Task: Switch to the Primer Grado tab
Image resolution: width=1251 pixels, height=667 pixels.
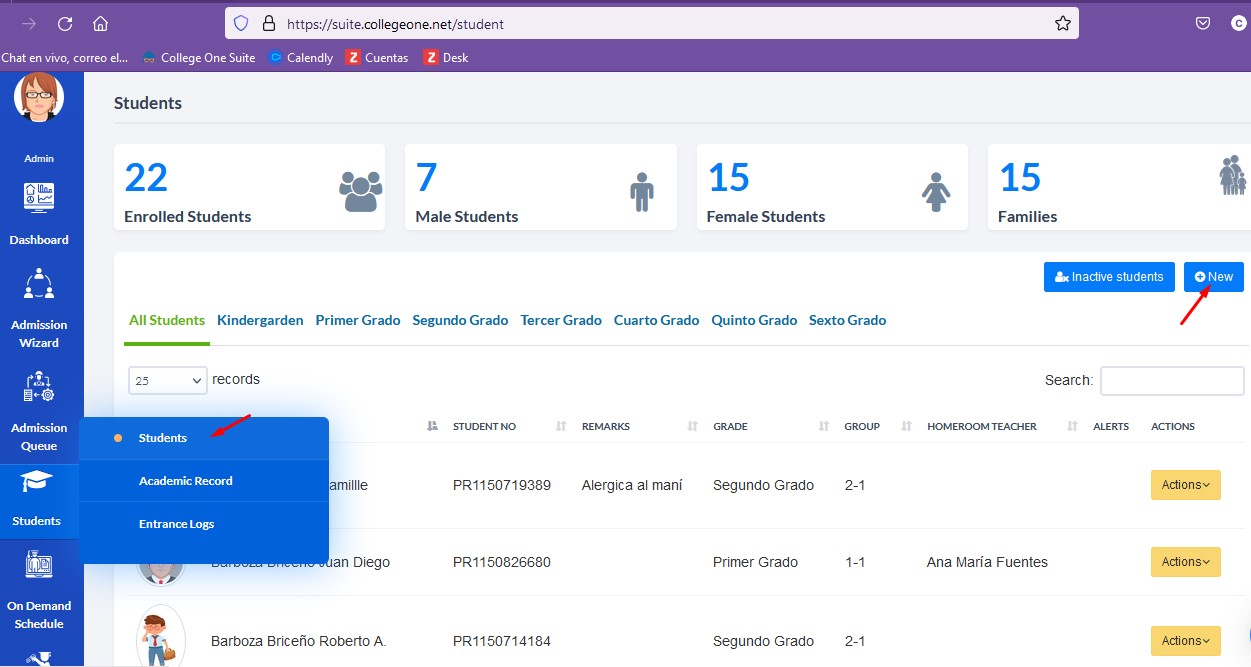Action: point(358,321)
